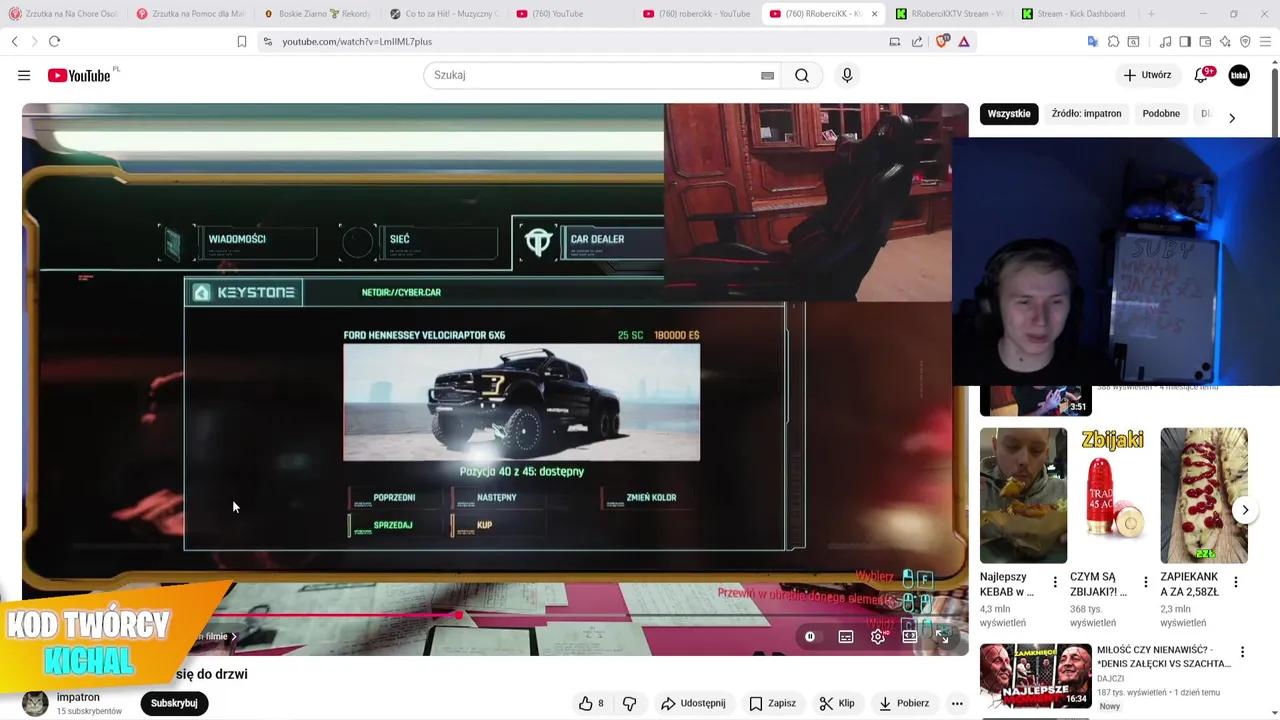Go back with browser back arrow

(x=14, y=41)
